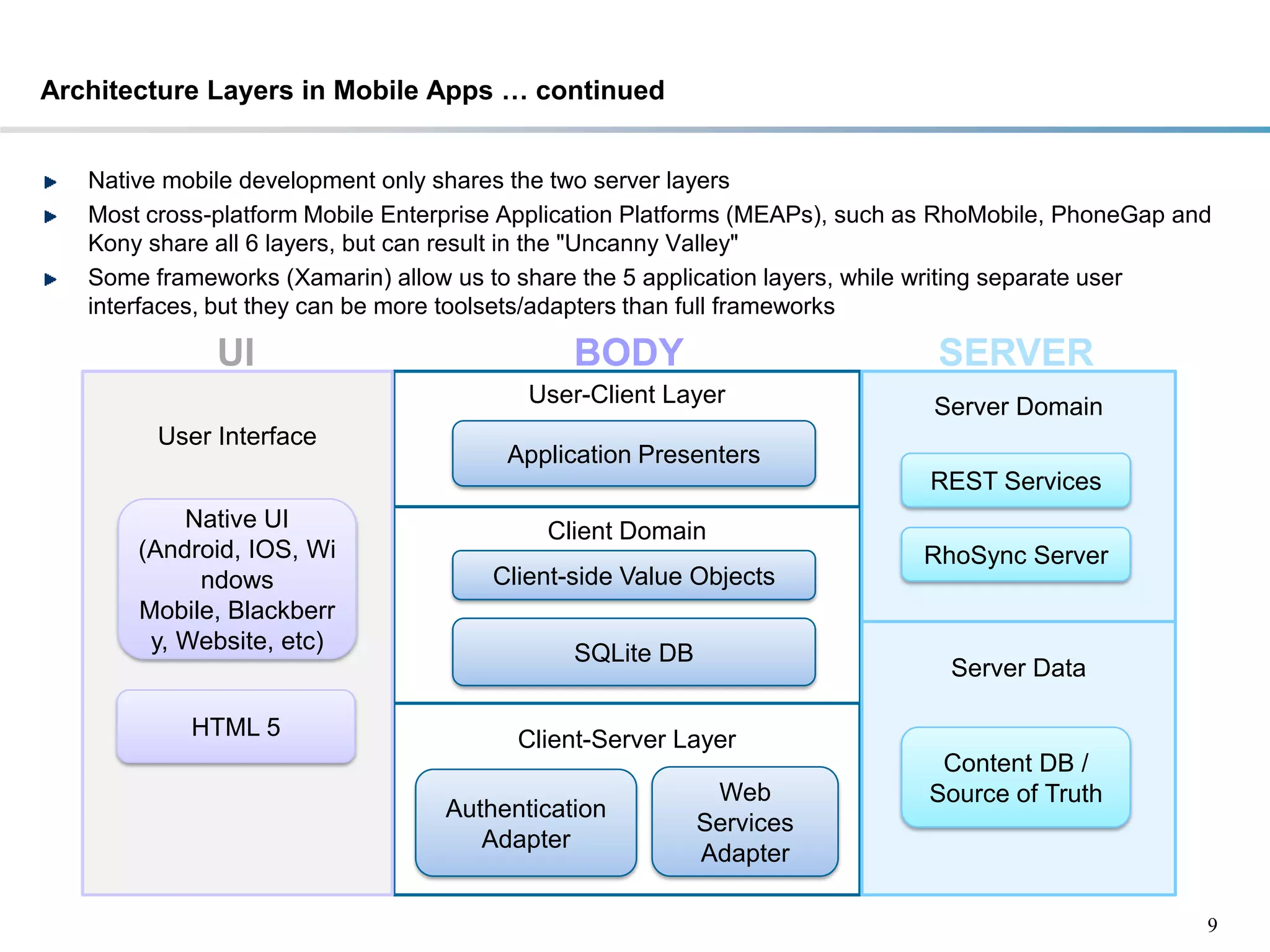The height and width of the screenshot is (952, 1270).
Task: Click the Client-Server Layer label
Action: (x=627, y=739)
